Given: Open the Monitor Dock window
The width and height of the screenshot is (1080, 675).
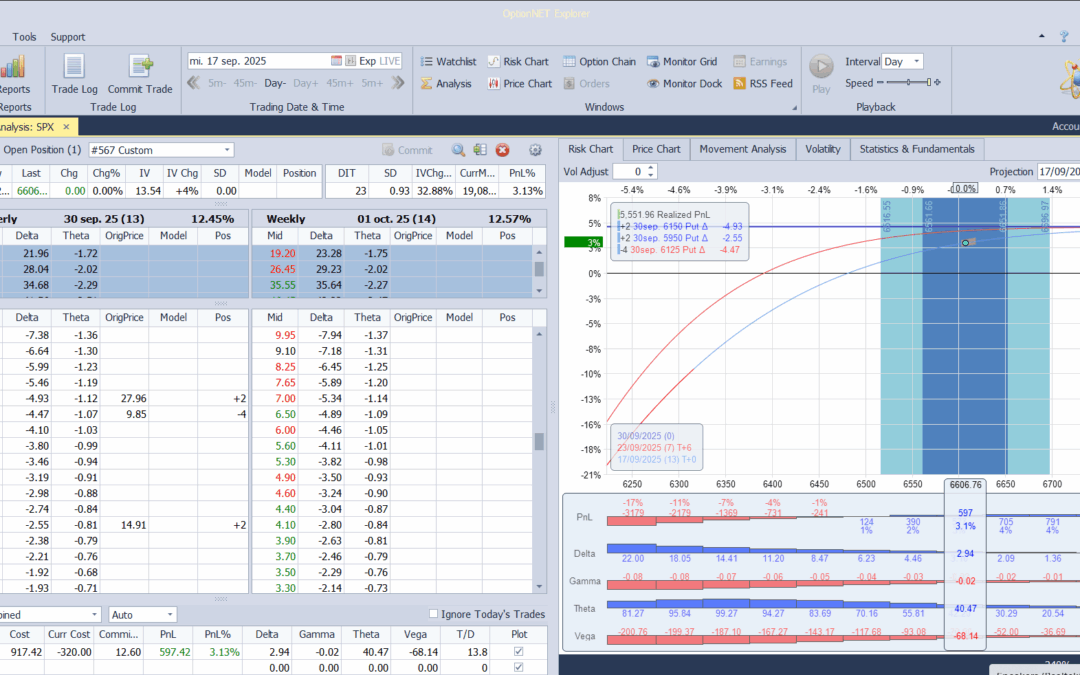Looking at the screenshot, I should tap(684, 83).
